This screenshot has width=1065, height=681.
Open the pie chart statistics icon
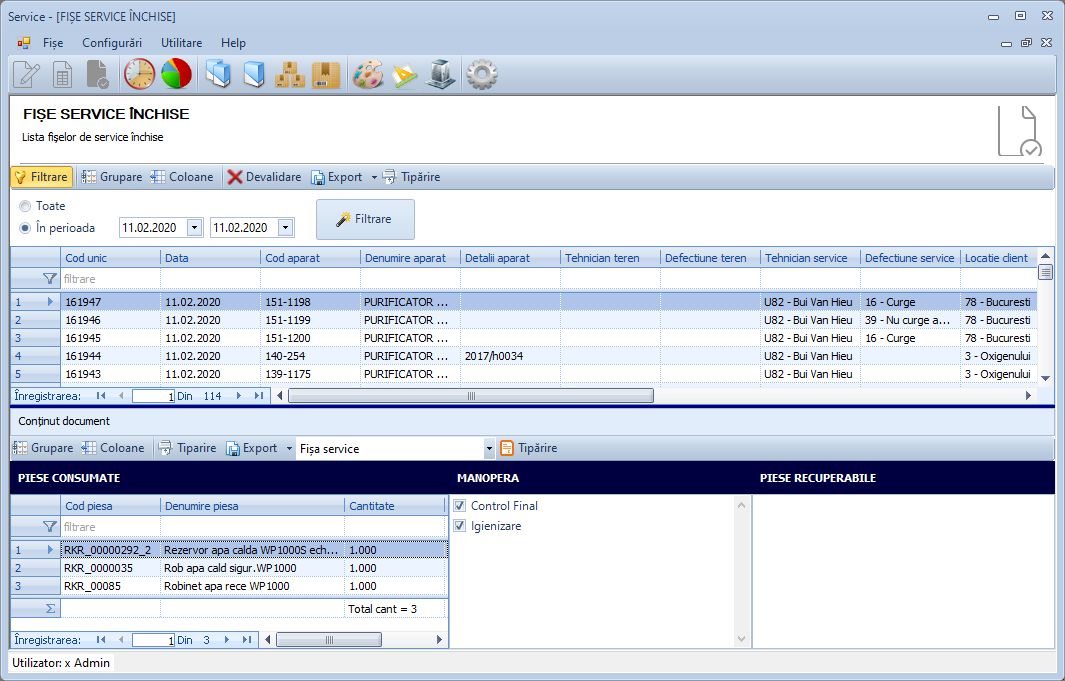tap(176, 74)
